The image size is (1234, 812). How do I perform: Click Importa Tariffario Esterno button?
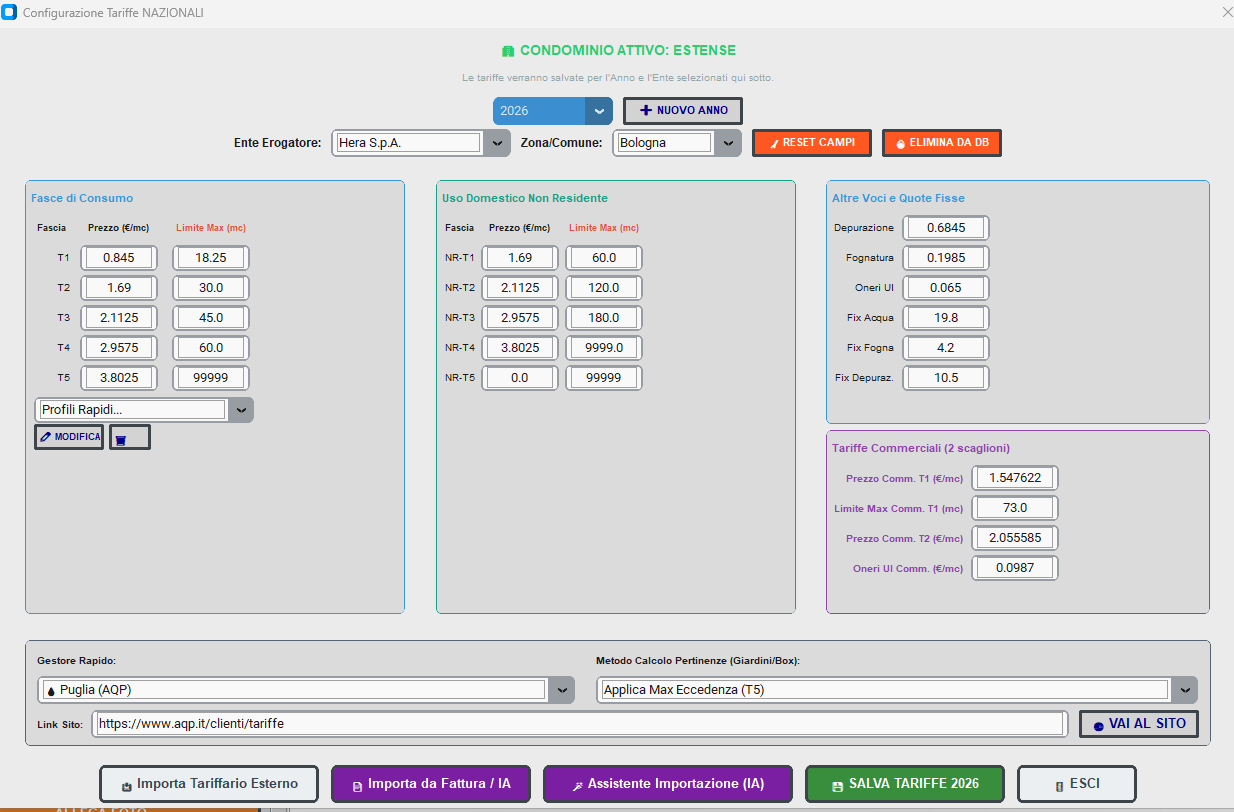point(209,784)
